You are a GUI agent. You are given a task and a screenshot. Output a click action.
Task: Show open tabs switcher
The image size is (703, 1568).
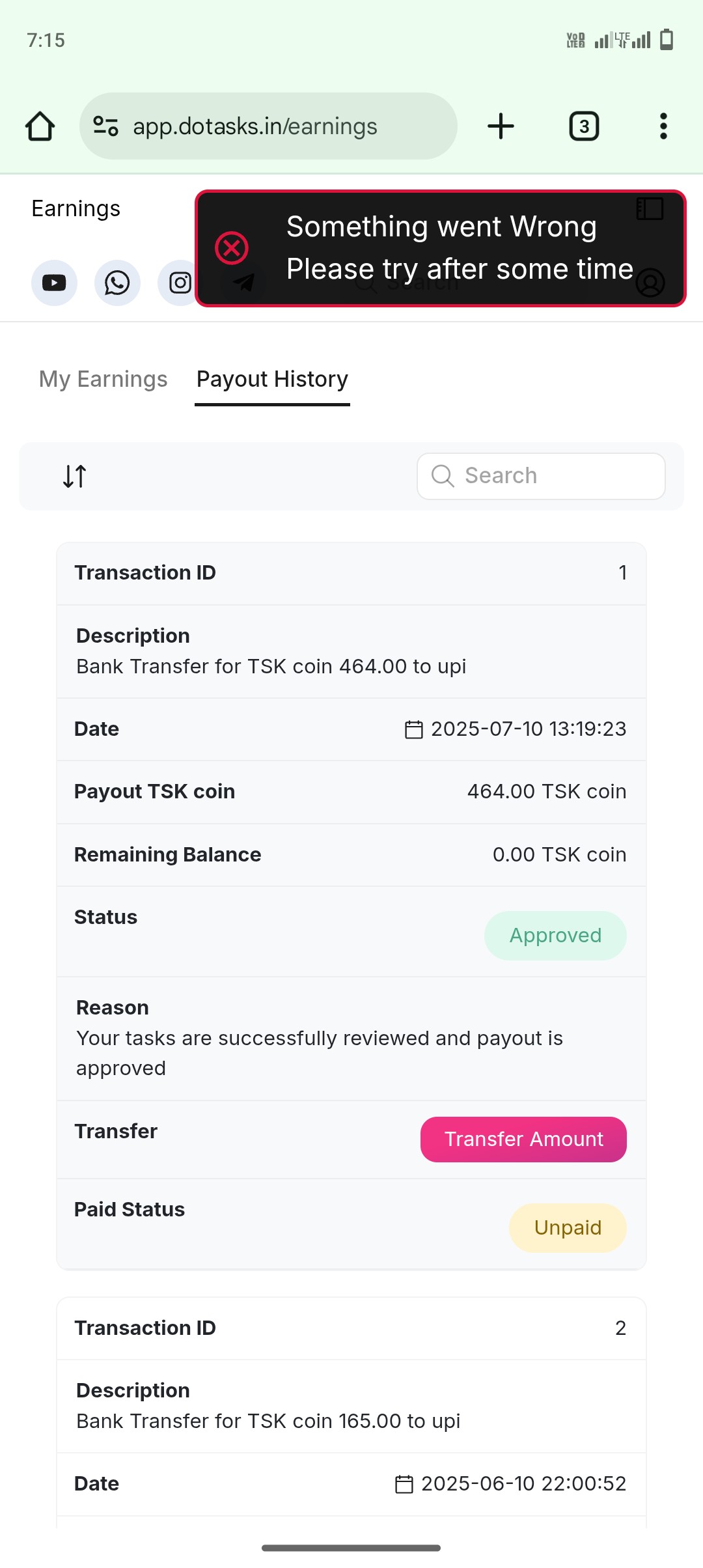[x=584, y=126]
